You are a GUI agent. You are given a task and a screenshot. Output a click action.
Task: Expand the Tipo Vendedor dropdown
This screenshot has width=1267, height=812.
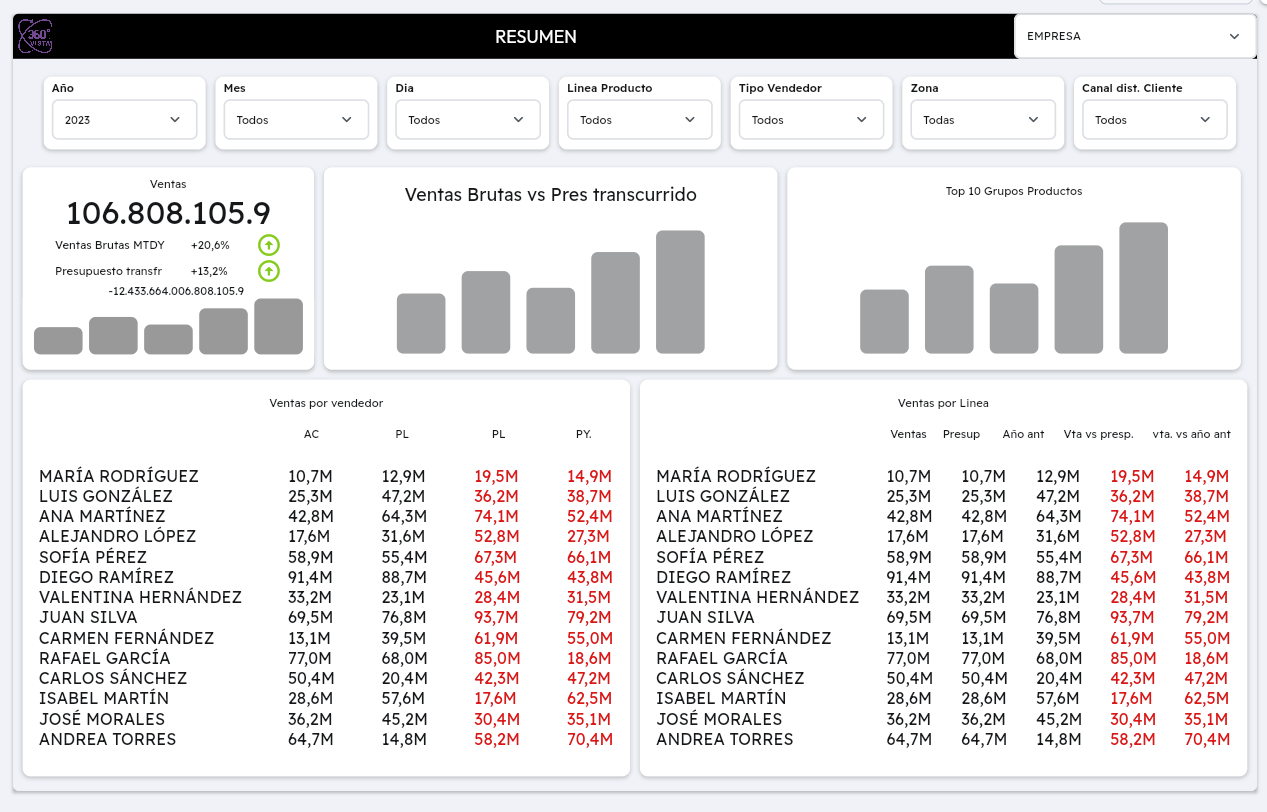811,120
